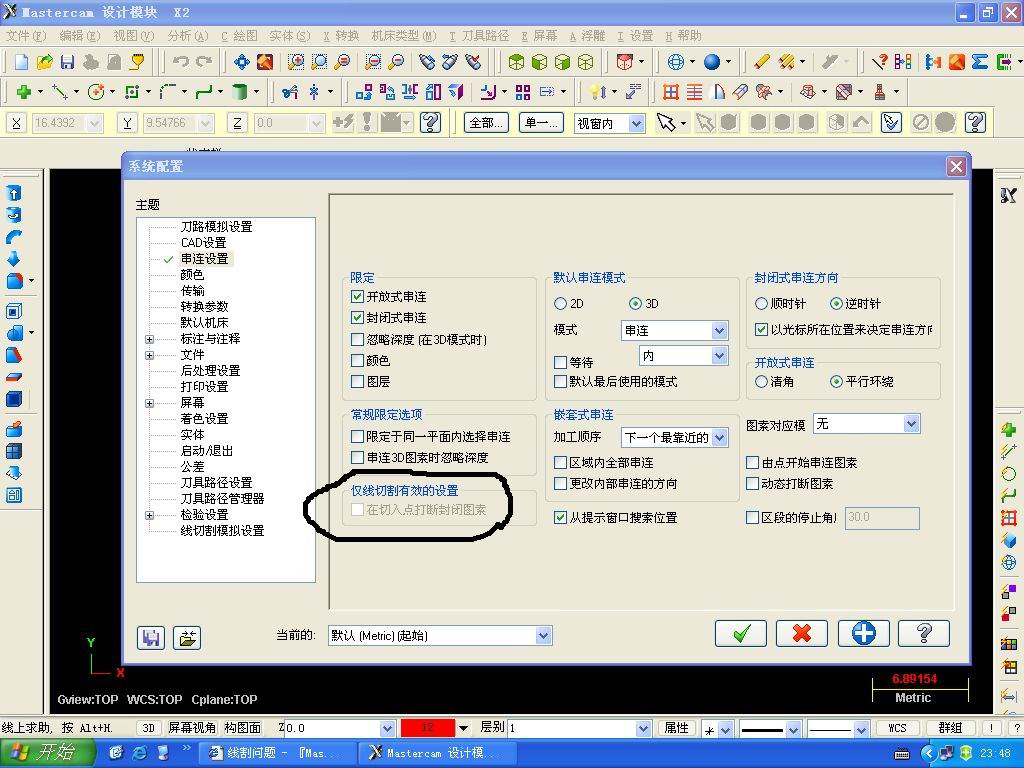Open the 帮助 menu
Viewport: 1024px width, 768px height.
(684, 36)
